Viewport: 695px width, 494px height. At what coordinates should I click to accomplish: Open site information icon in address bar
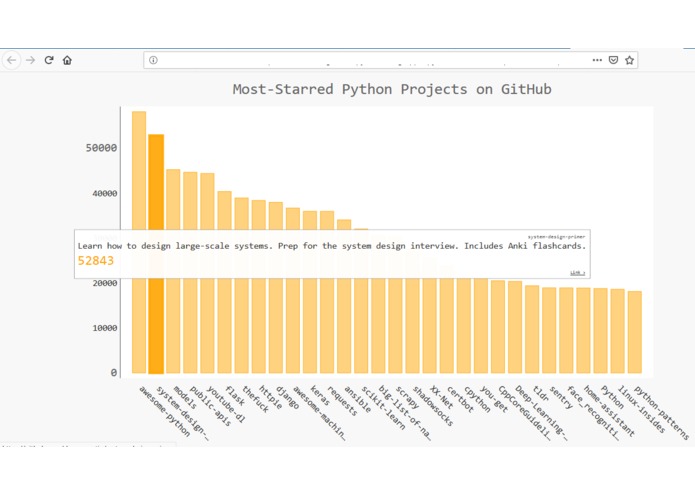tap(153, 60)
